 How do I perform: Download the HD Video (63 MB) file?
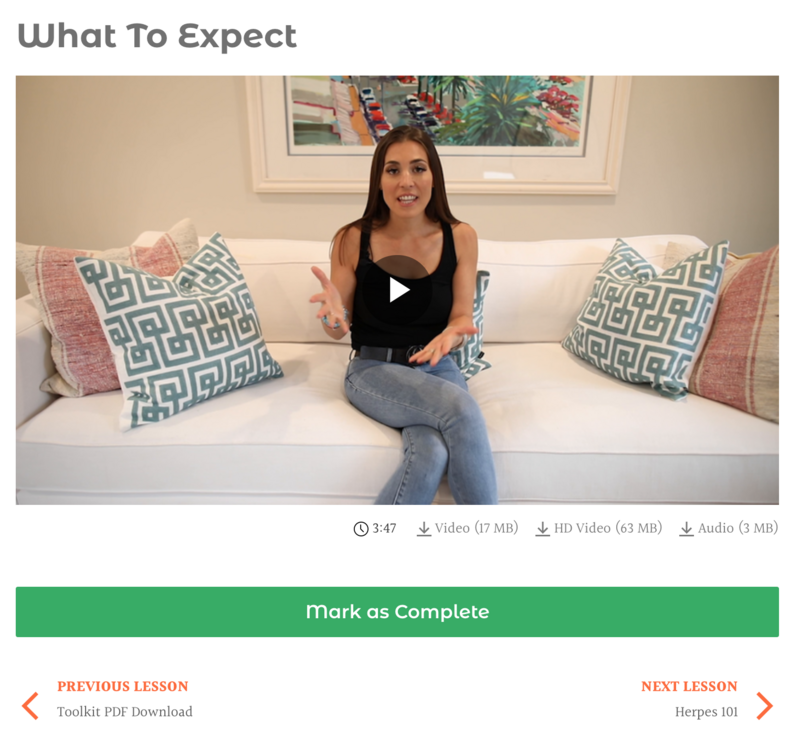tap(599, 528)
